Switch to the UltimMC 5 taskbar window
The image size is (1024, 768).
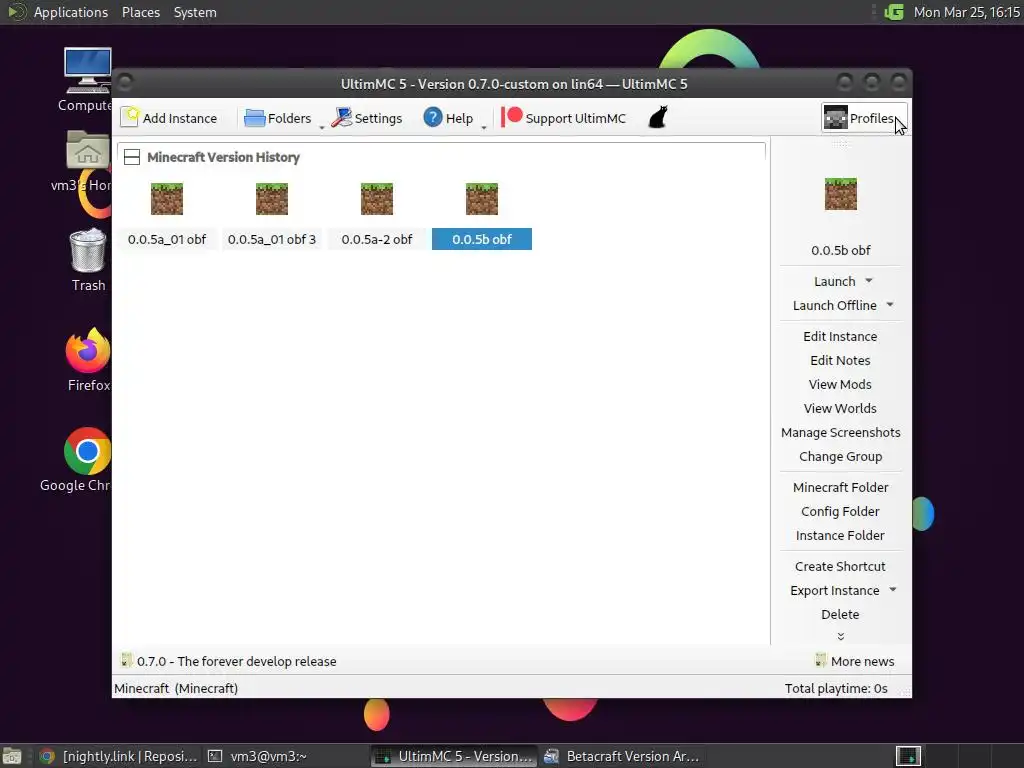(x=455, y=756)
